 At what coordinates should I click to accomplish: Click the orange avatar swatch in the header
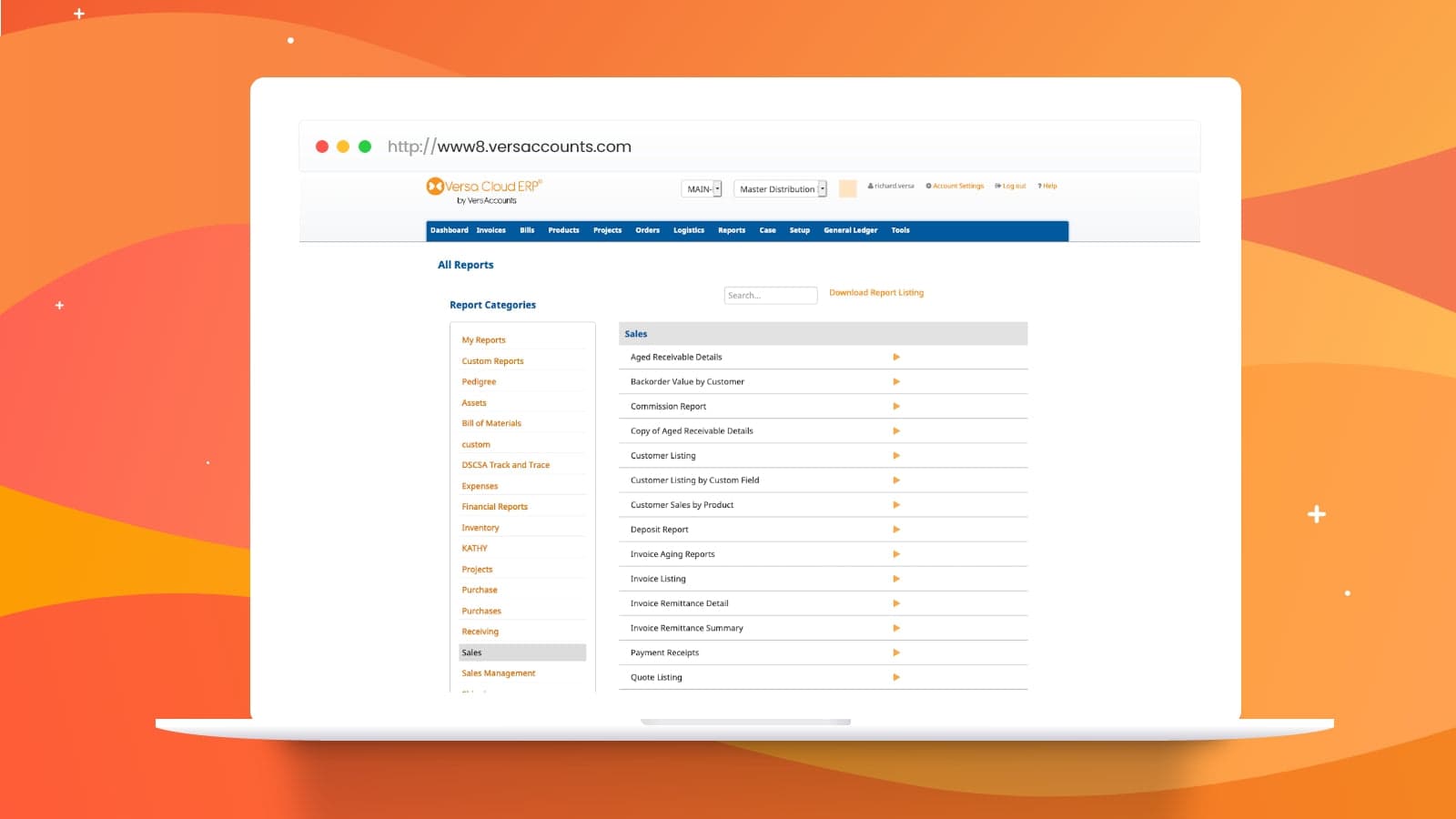(847, 188)
